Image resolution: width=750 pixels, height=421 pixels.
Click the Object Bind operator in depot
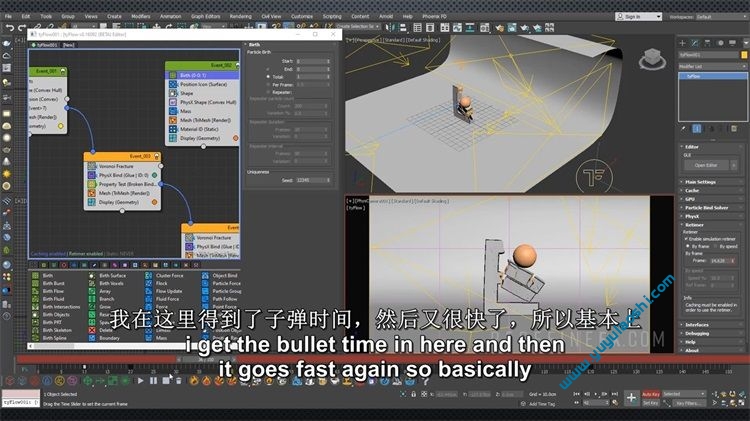[x=220, y=276]
